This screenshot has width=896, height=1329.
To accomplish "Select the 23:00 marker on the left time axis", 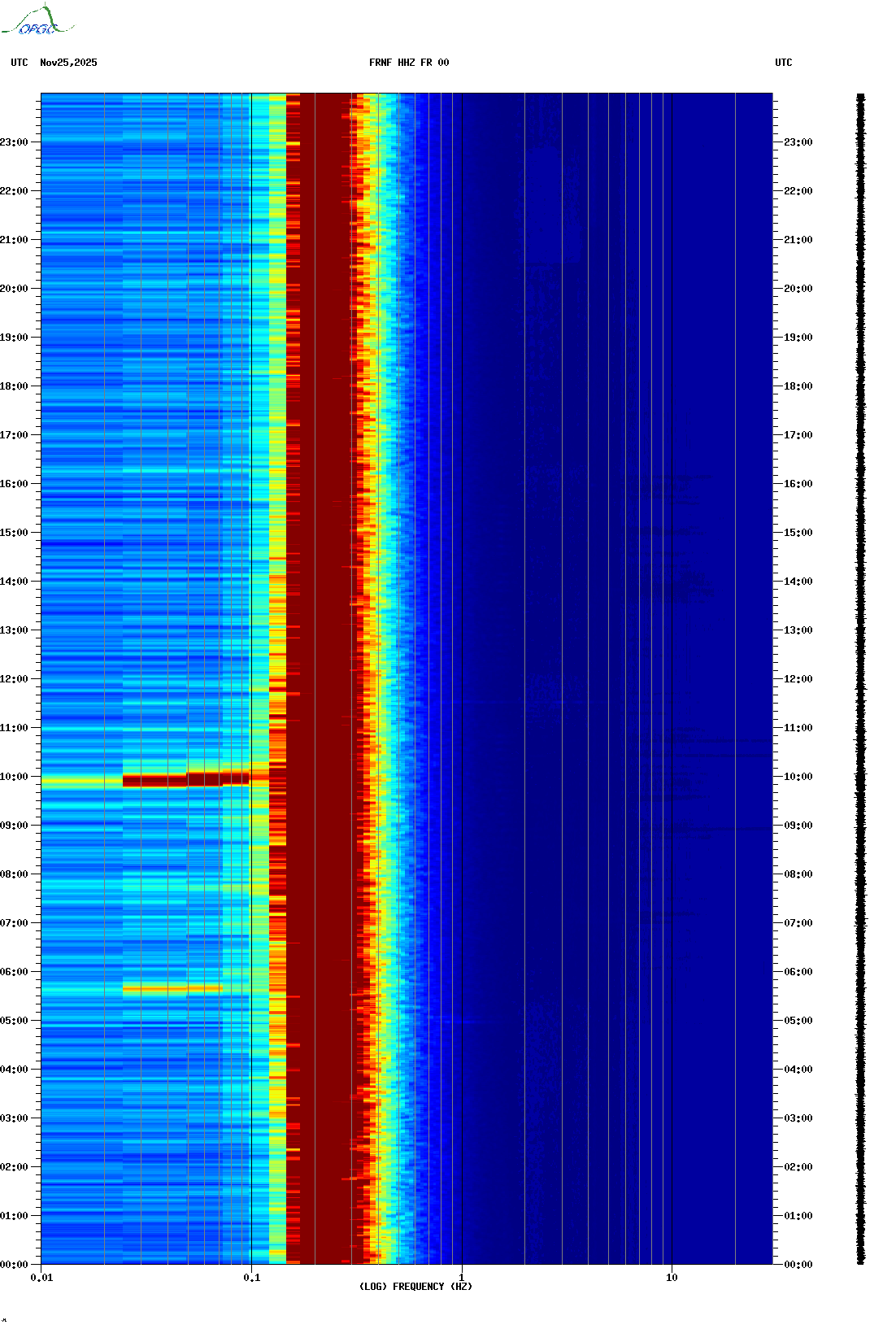I will pos(14,142).
